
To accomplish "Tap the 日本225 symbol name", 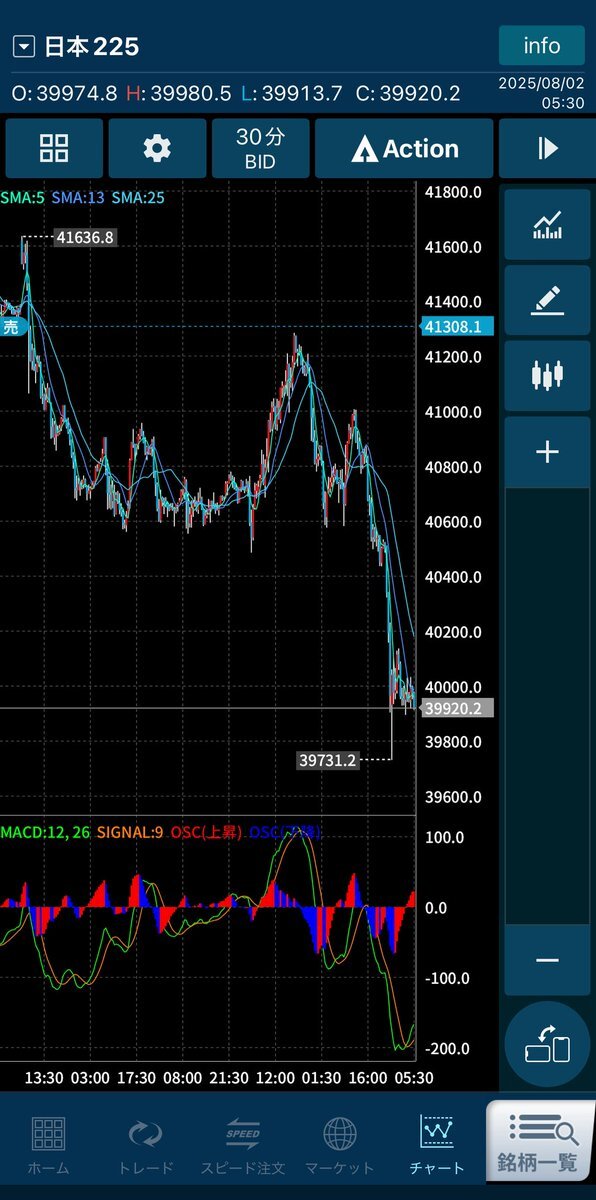I will [91, 47].
